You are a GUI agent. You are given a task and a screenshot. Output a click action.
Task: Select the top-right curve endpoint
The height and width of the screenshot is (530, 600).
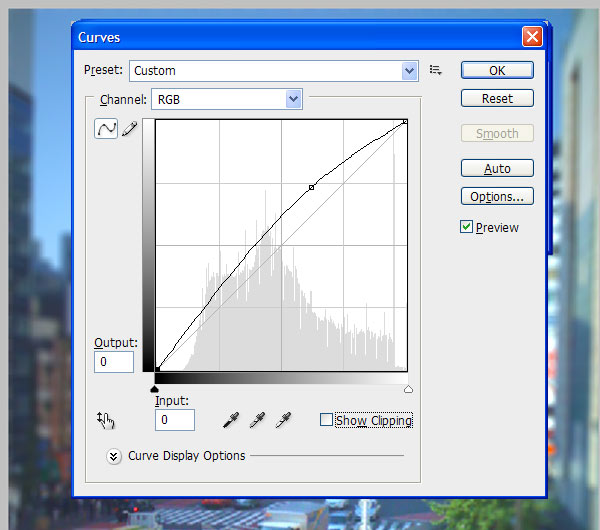(405, 122)
